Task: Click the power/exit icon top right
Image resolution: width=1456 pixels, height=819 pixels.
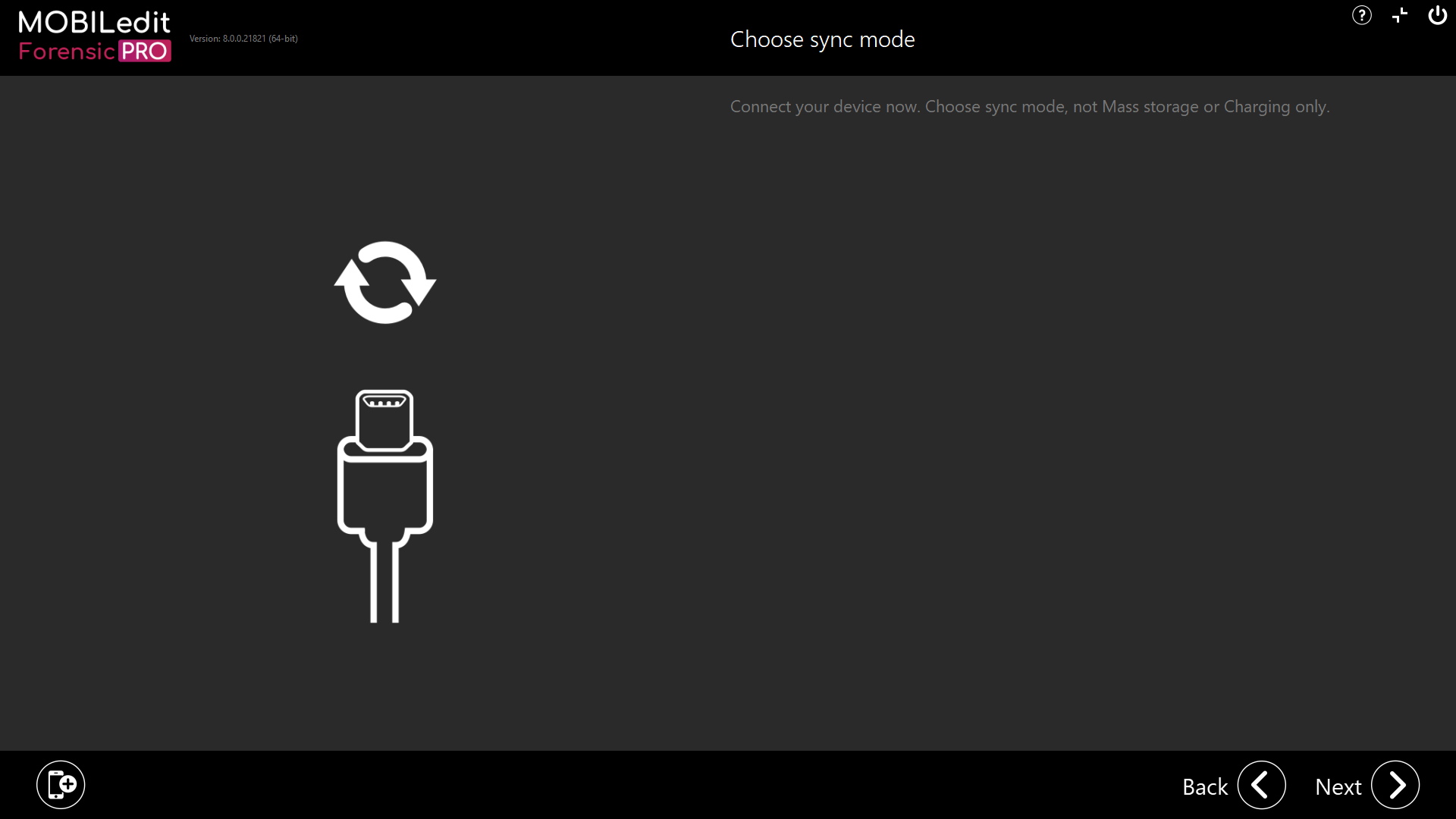Action: [x=1438, y=15]
